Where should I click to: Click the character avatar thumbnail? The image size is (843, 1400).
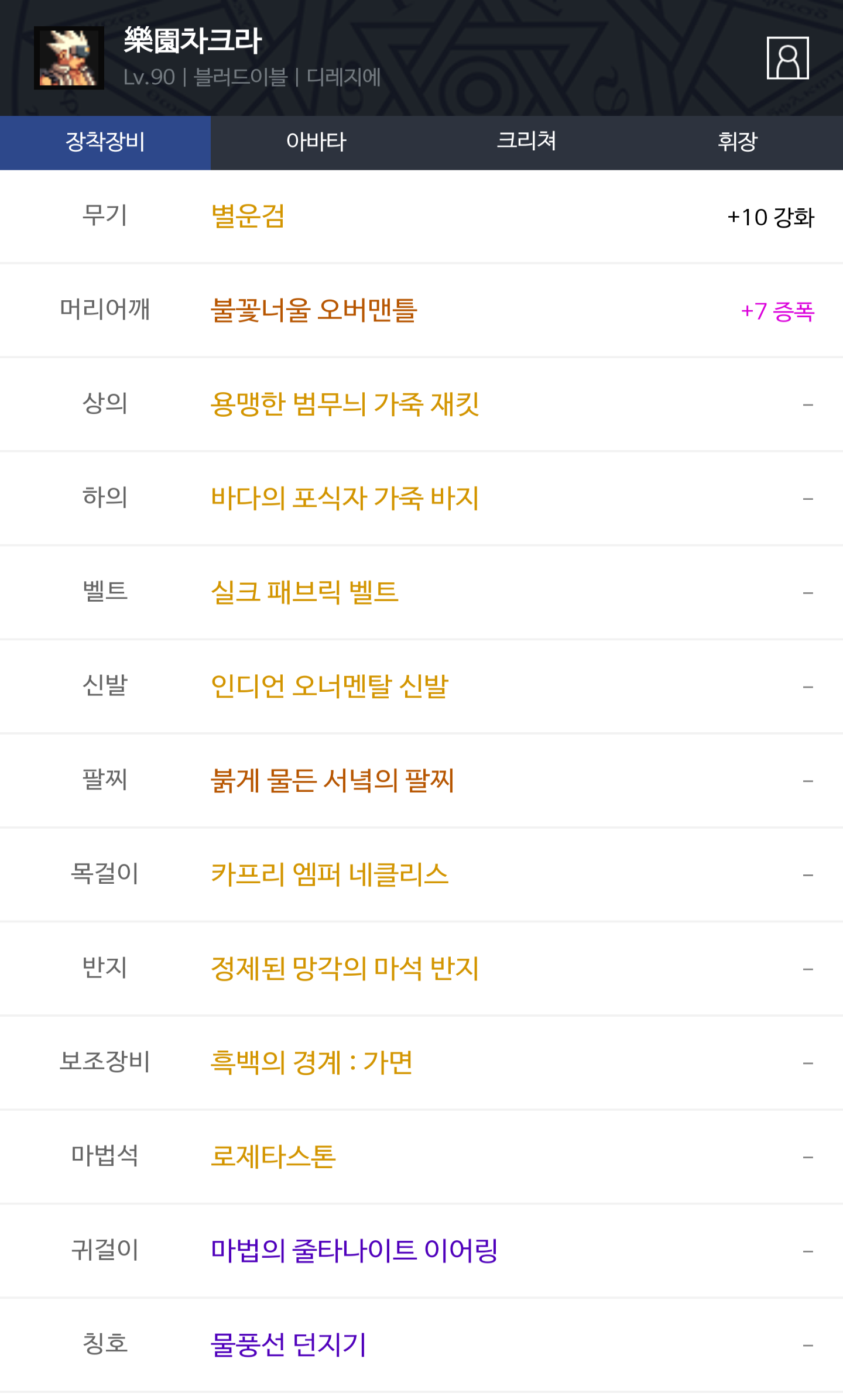pos(69,58)
